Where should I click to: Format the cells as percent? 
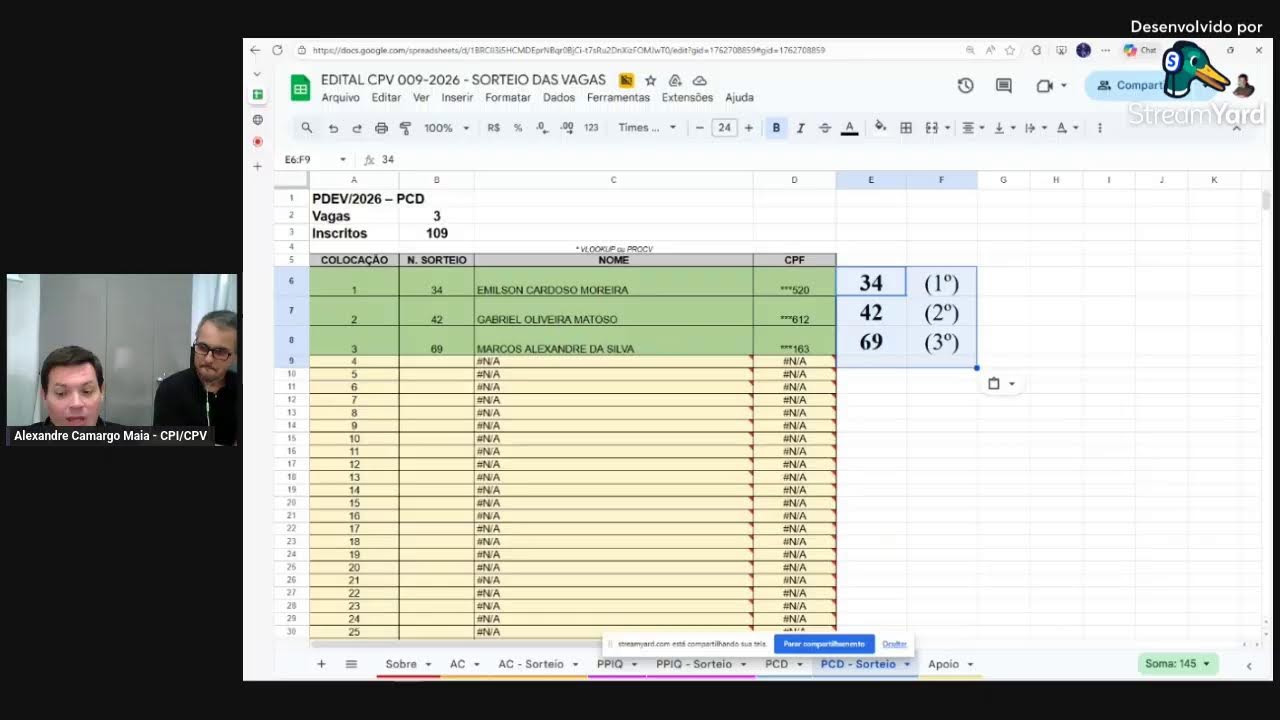pos(518,128)
